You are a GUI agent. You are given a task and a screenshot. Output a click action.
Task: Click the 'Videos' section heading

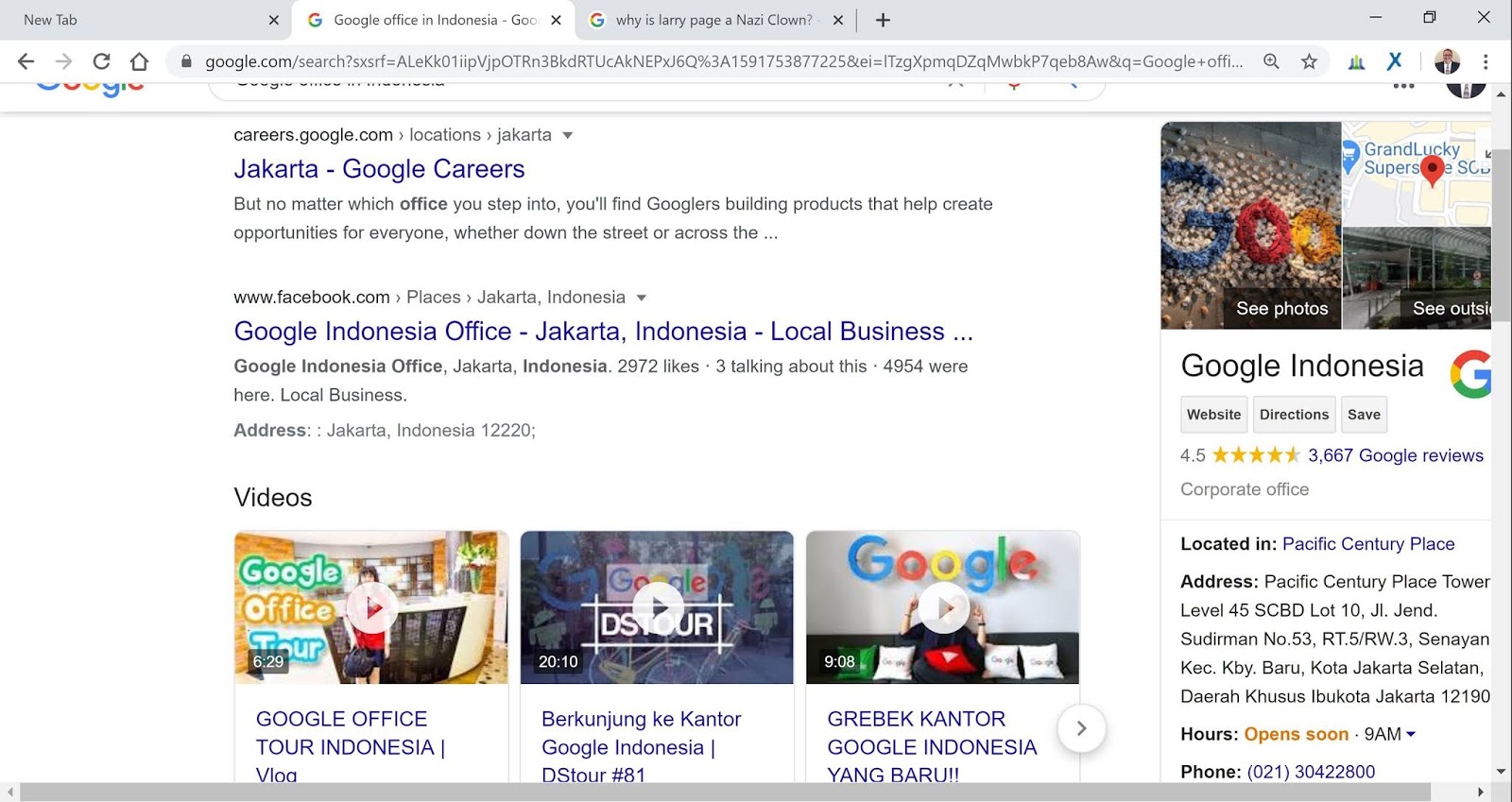(x=273, y=498)
